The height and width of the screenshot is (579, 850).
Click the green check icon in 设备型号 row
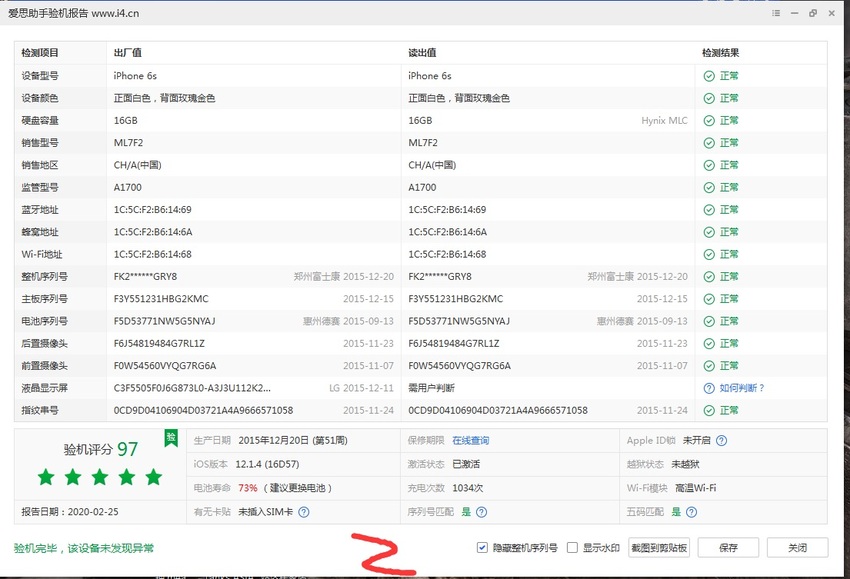[x=709, y=76]
